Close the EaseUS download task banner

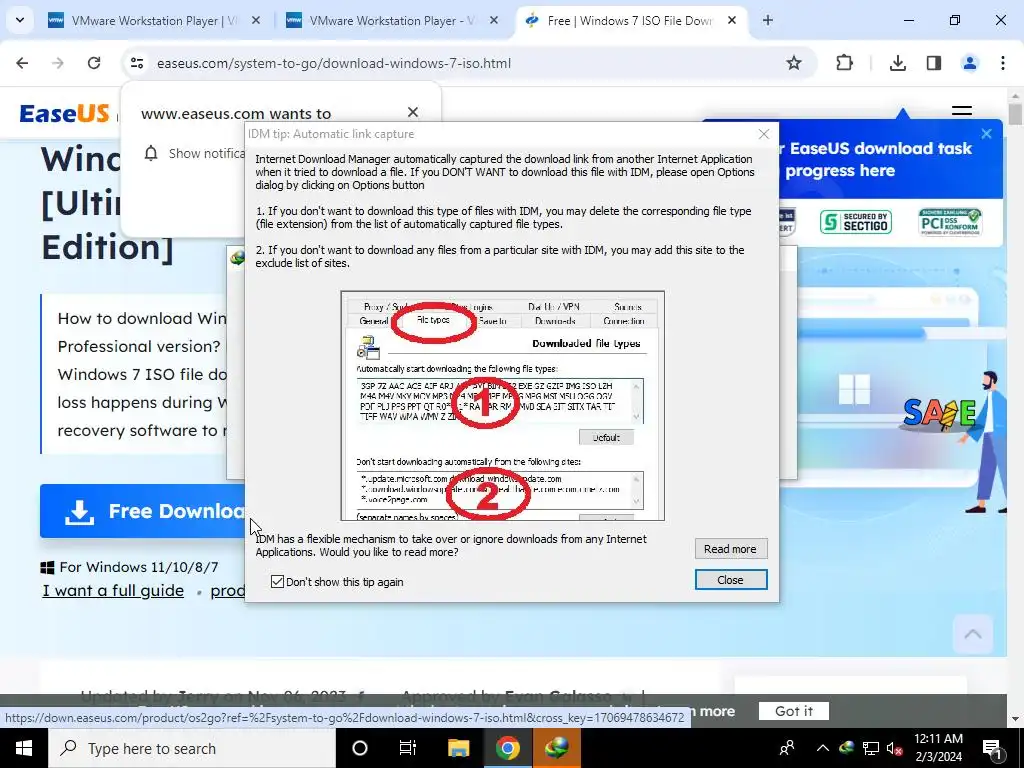tap(986, 134)
